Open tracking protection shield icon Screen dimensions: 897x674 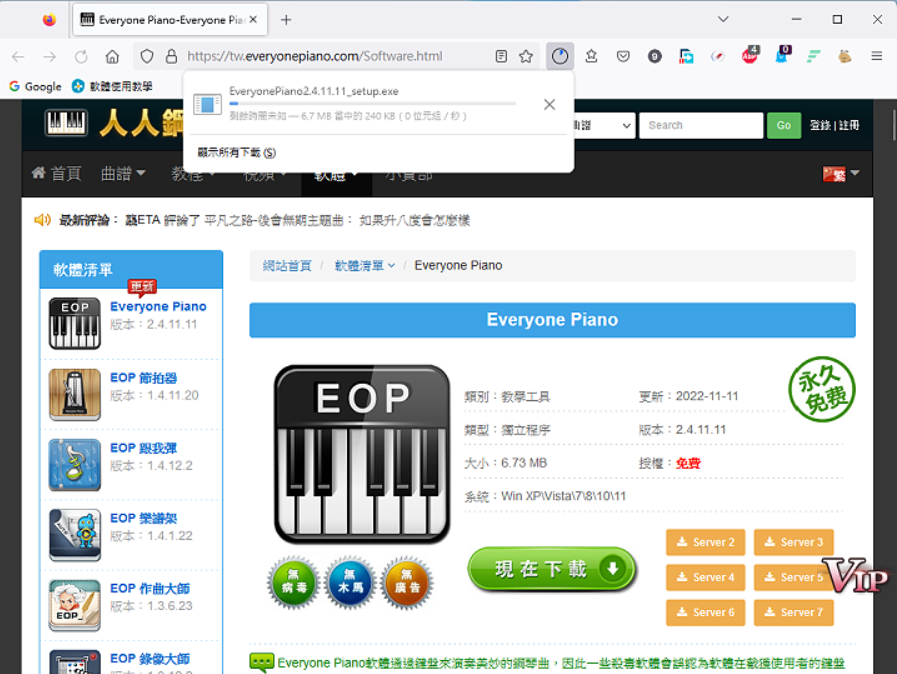pyautogui.click(x=147, y=56)
